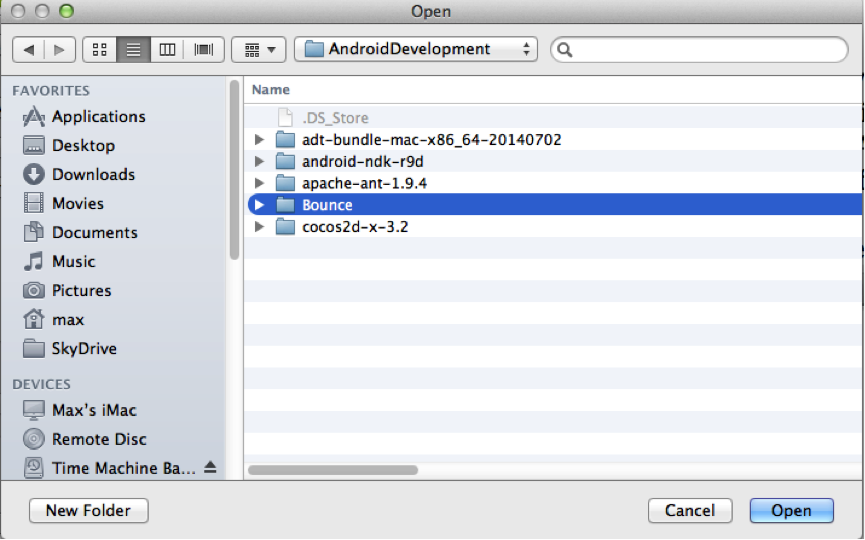The height and width of the screenshot is (540, 865).
Task: Expand the android-ndk-r9d folder
Action: coord(259,162)
